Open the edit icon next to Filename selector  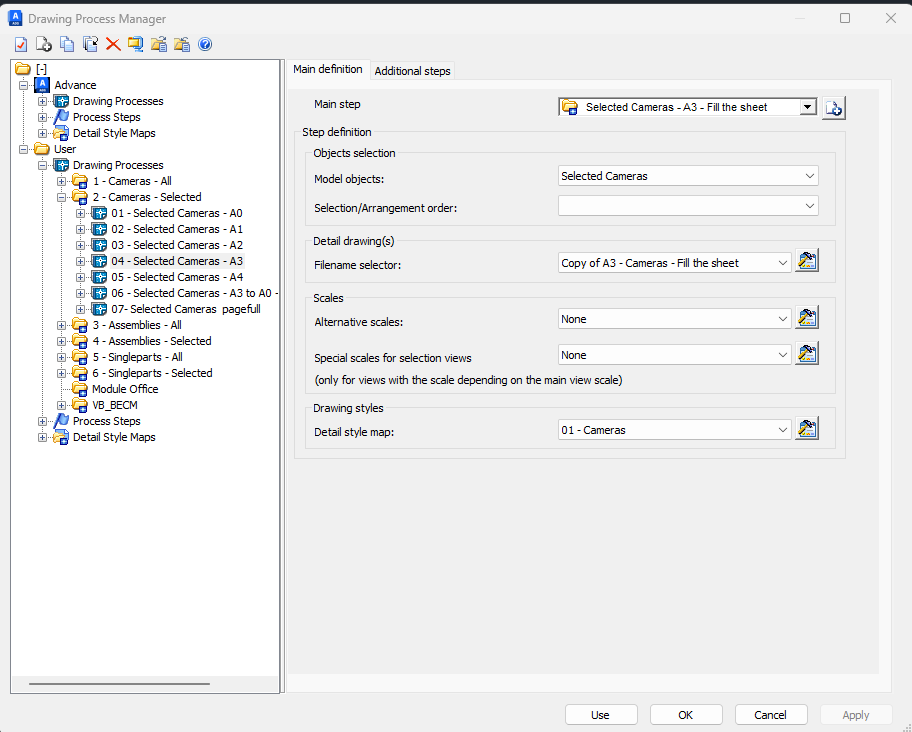pyautogui.click(x=806, y=260)
